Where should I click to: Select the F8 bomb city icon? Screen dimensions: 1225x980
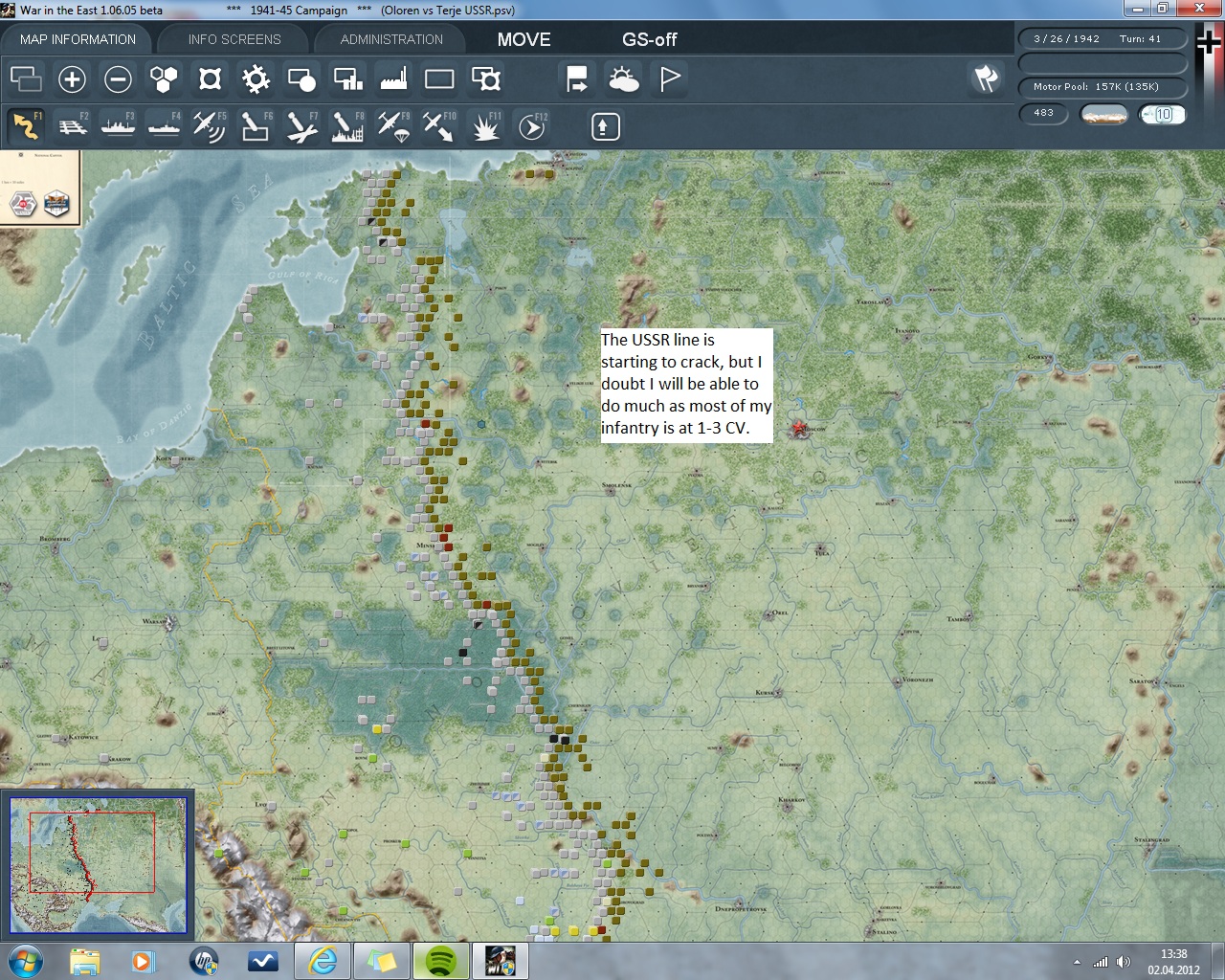pos(347,125)
